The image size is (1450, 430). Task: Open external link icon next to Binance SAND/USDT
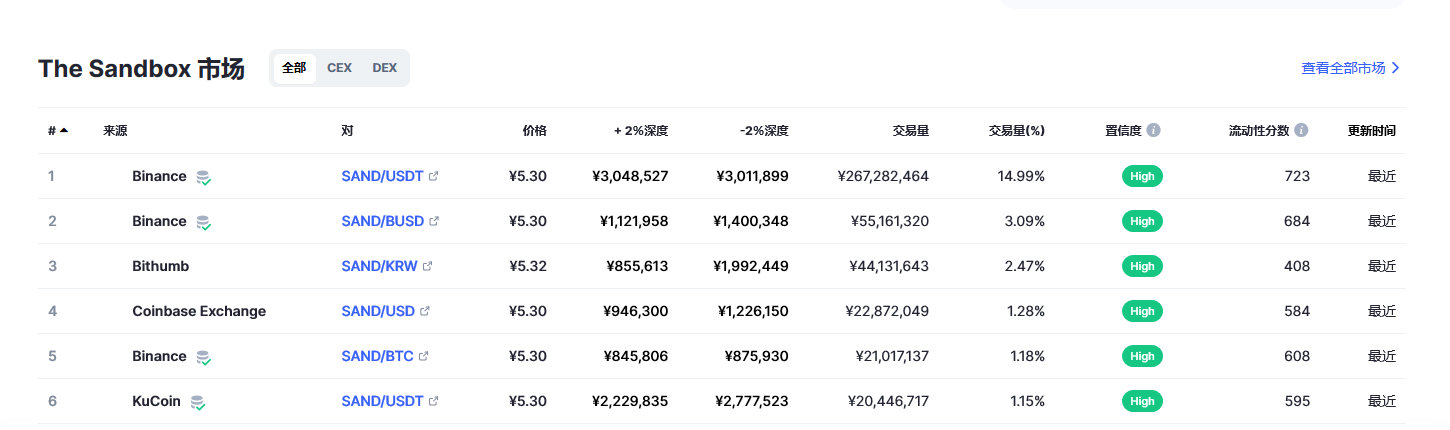tap(433, 176)
